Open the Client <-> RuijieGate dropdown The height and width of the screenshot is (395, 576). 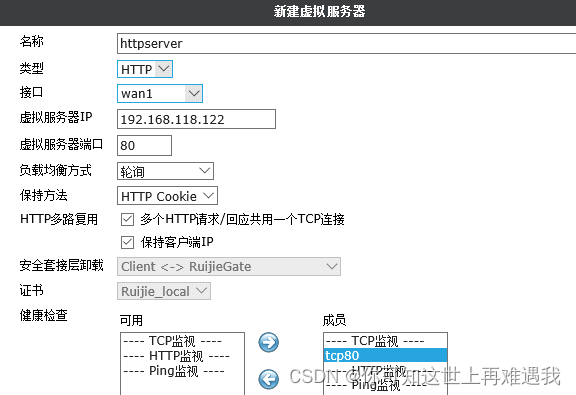coord(229,266)
